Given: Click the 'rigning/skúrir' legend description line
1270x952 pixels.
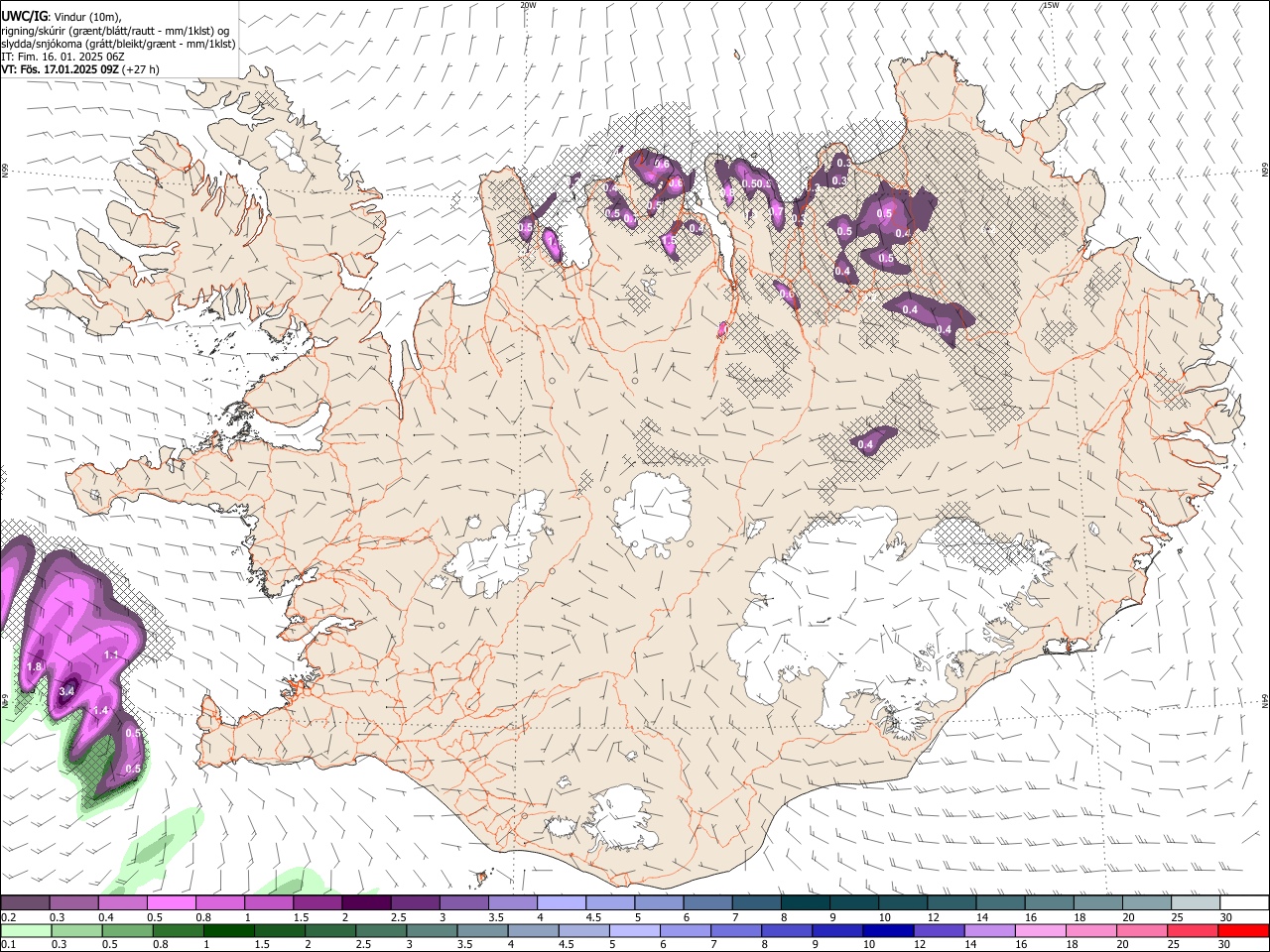Looking at the screenshot, I should [116, 30].
